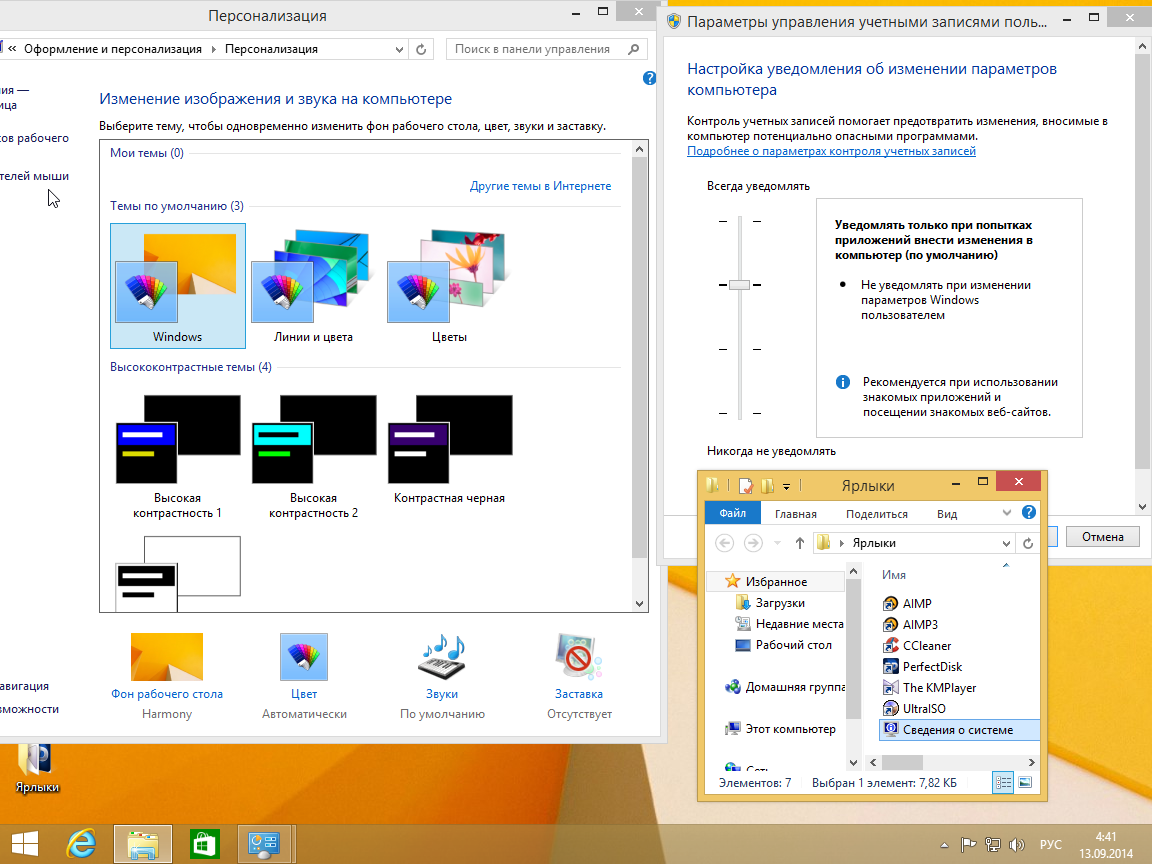Open recent locations dropdown in explorer

click(777, 543)
